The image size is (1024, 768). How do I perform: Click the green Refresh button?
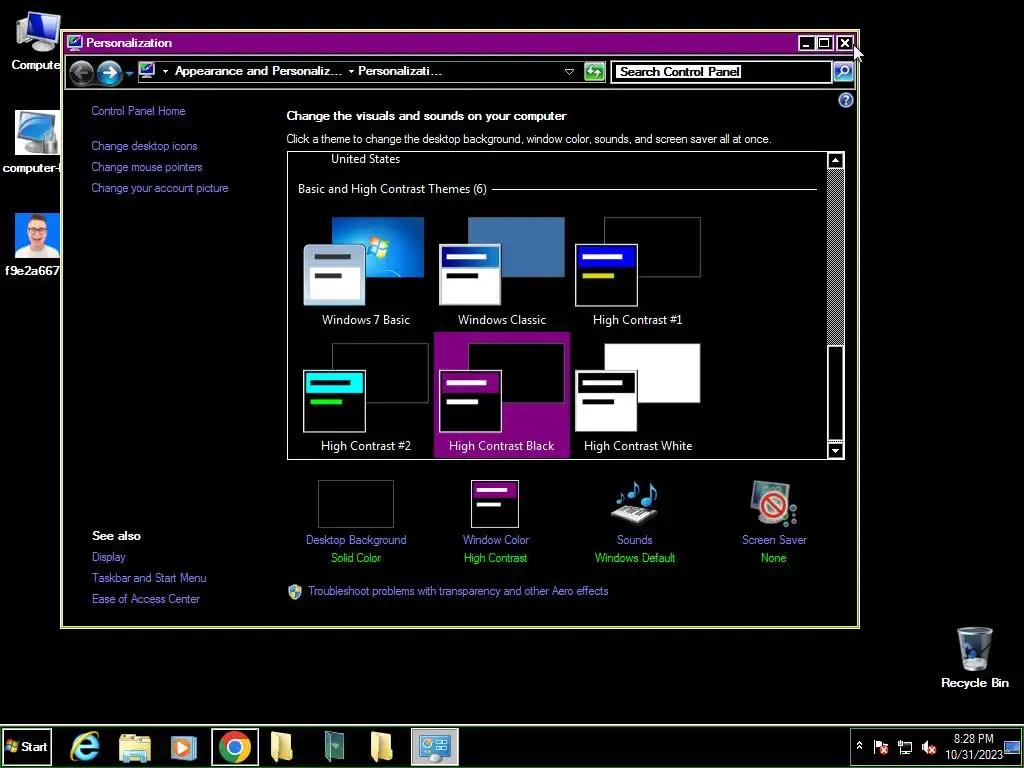click(594, 72)
